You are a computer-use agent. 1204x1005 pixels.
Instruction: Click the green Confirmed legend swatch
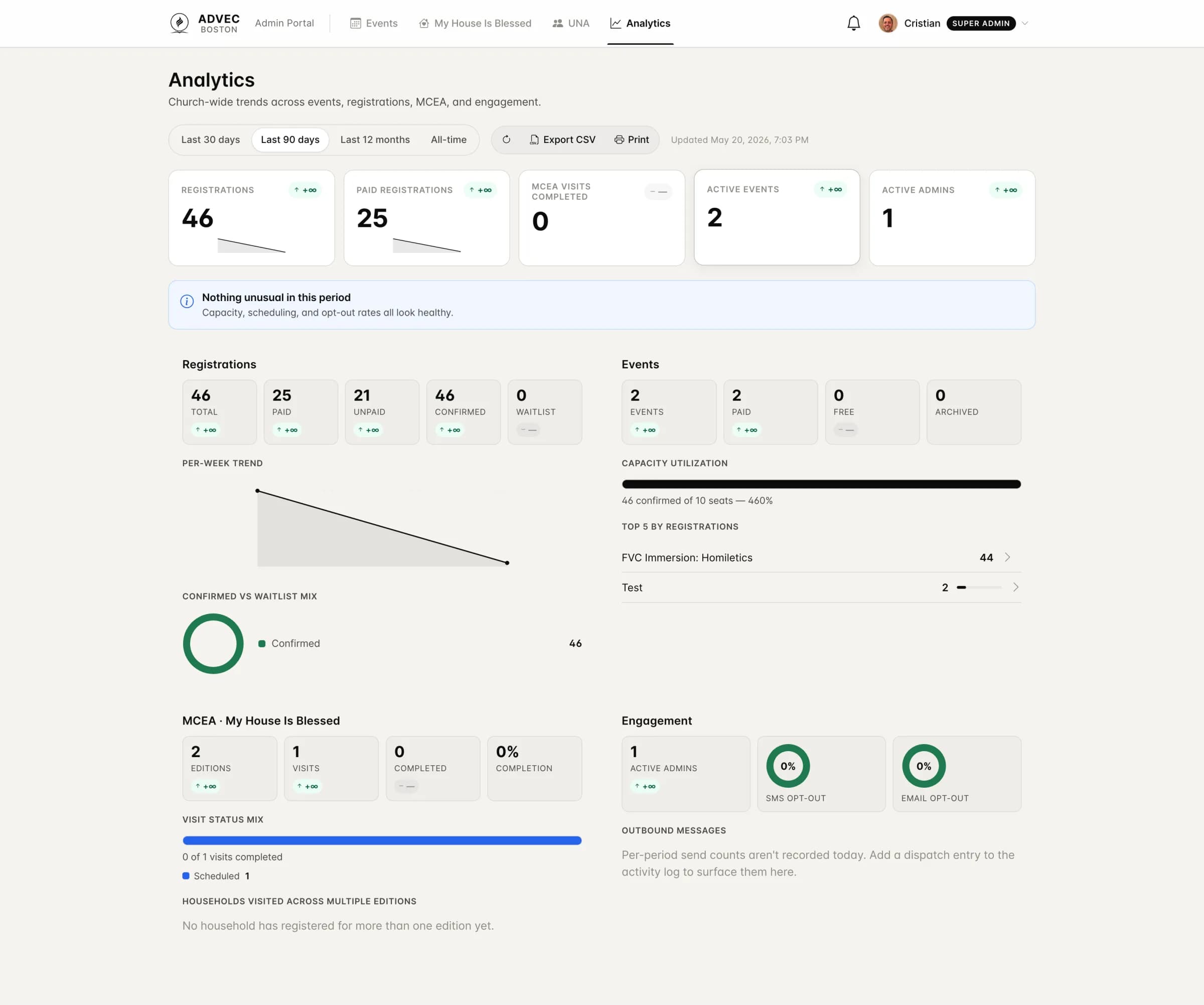pyautogui.click(x=262, y=643)
